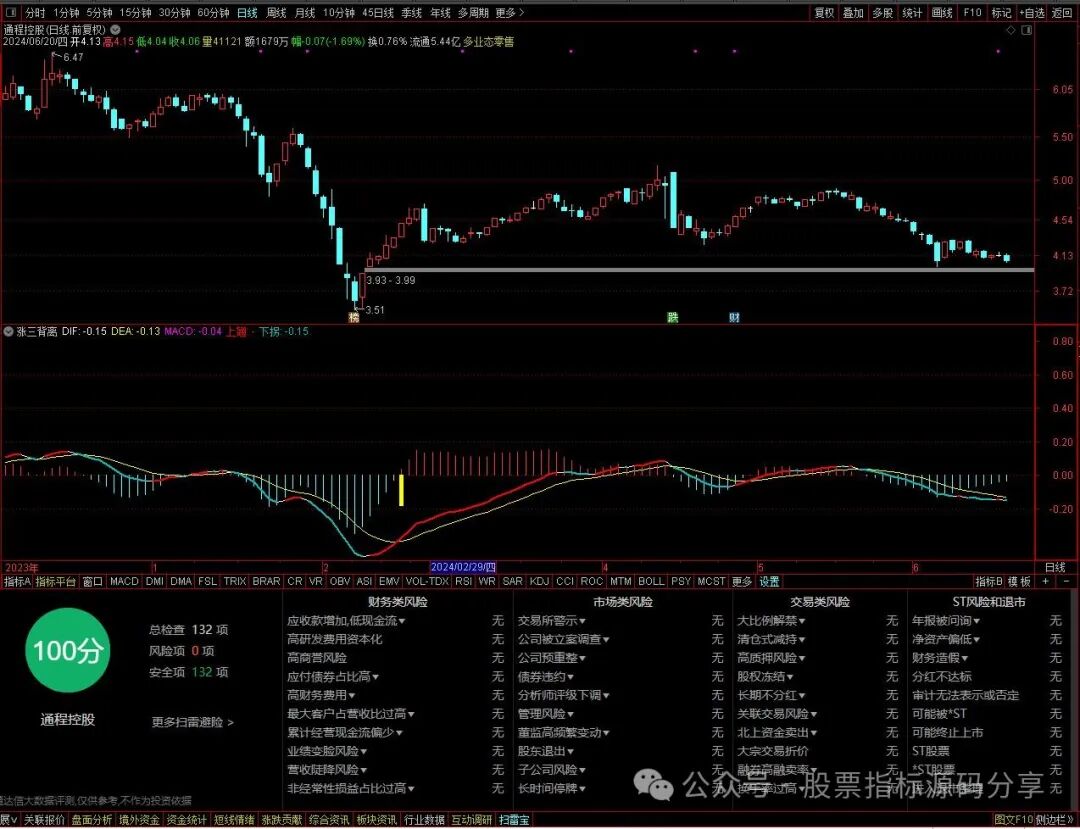
Task: Expand 公司被立案调查 risk item
Action: (563, 639)
